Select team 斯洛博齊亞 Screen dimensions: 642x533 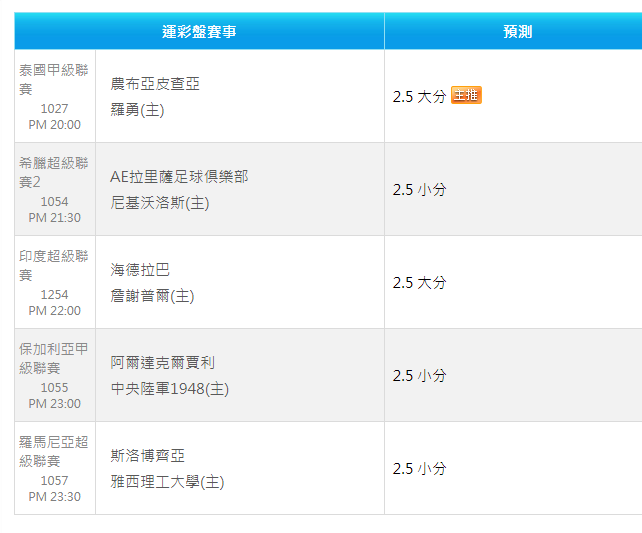147,456
